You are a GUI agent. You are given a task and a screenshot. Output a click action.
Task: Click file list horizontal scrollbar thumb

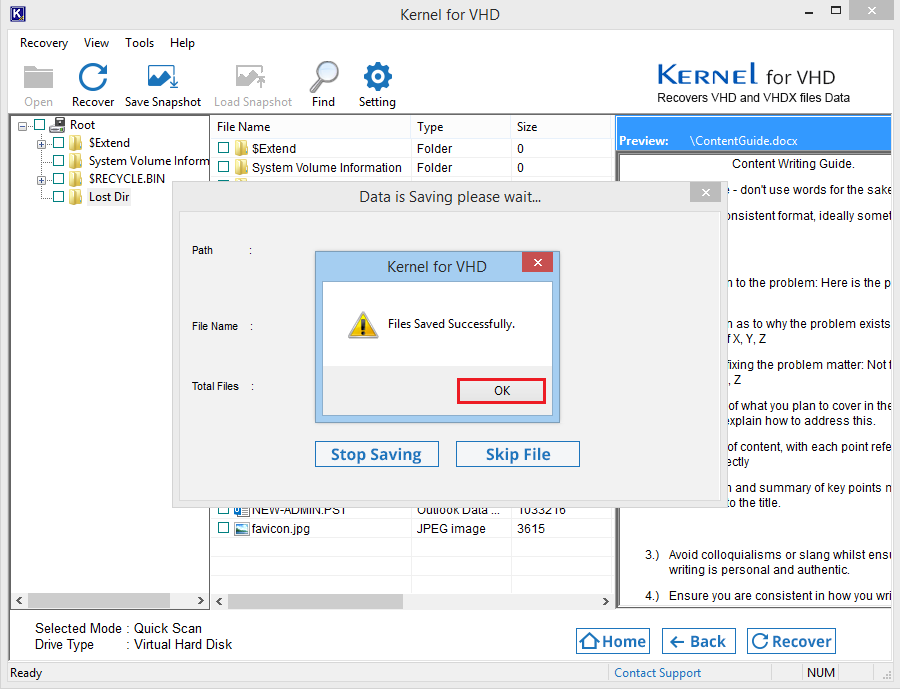pyautogui.click(x=315, y=601)
